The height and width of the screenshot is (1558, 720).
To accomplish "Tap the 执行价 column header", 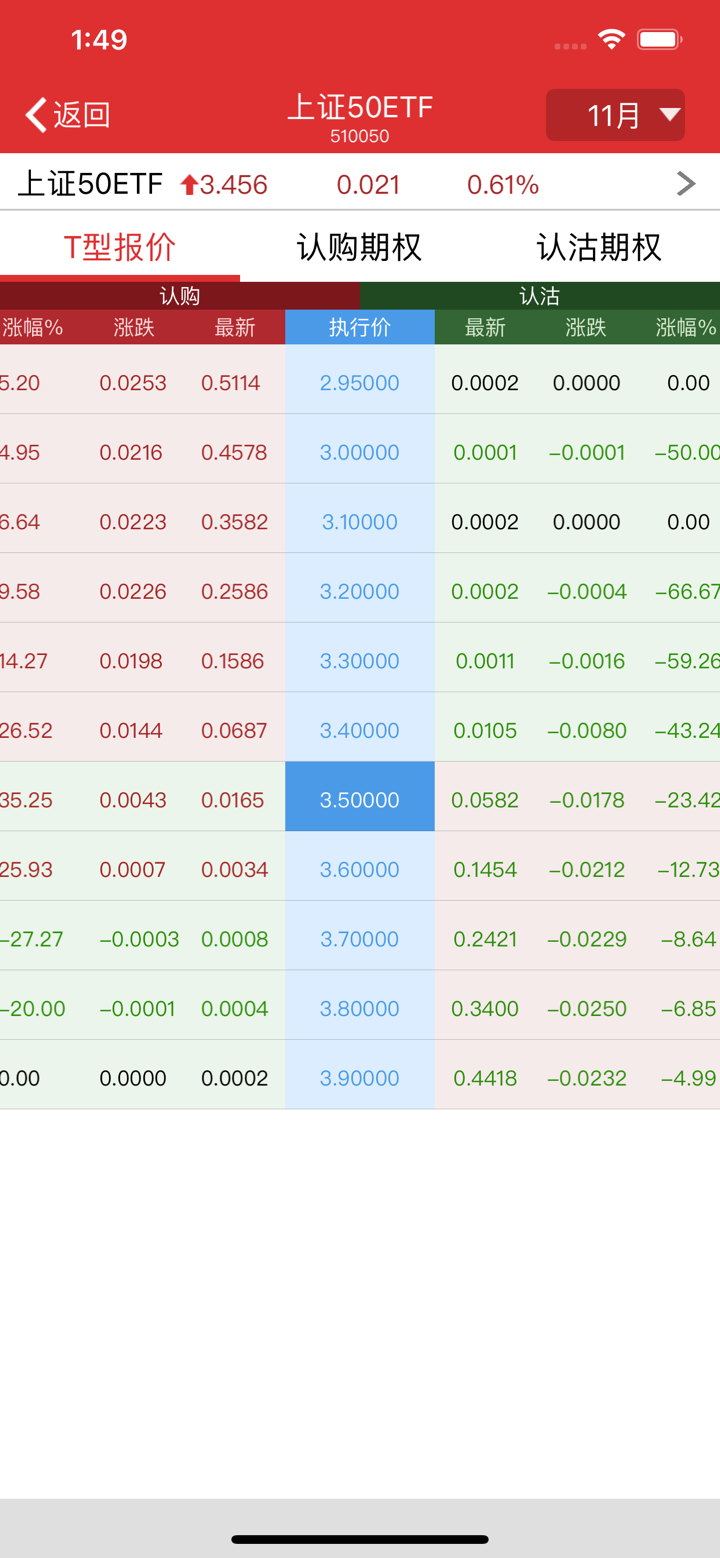I will click(x=360, y=327).
